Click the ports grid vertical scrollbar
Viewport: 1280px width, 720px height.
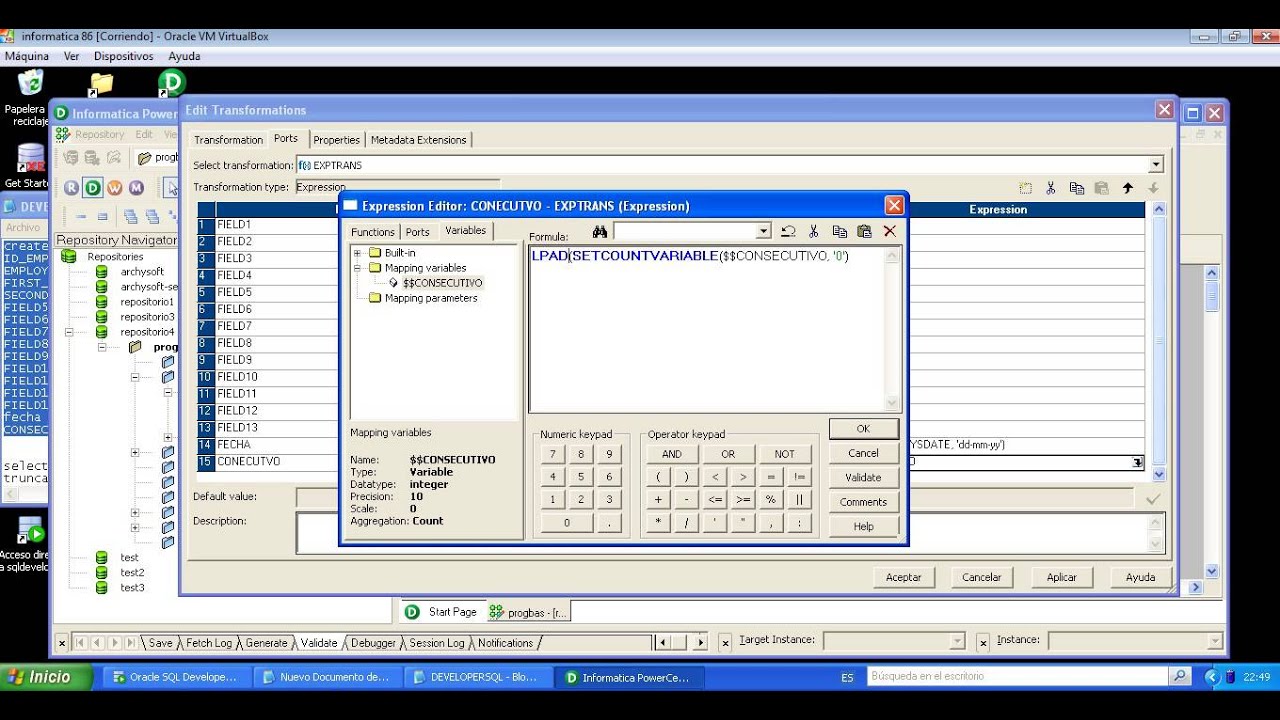click(x=1159, y=342)
